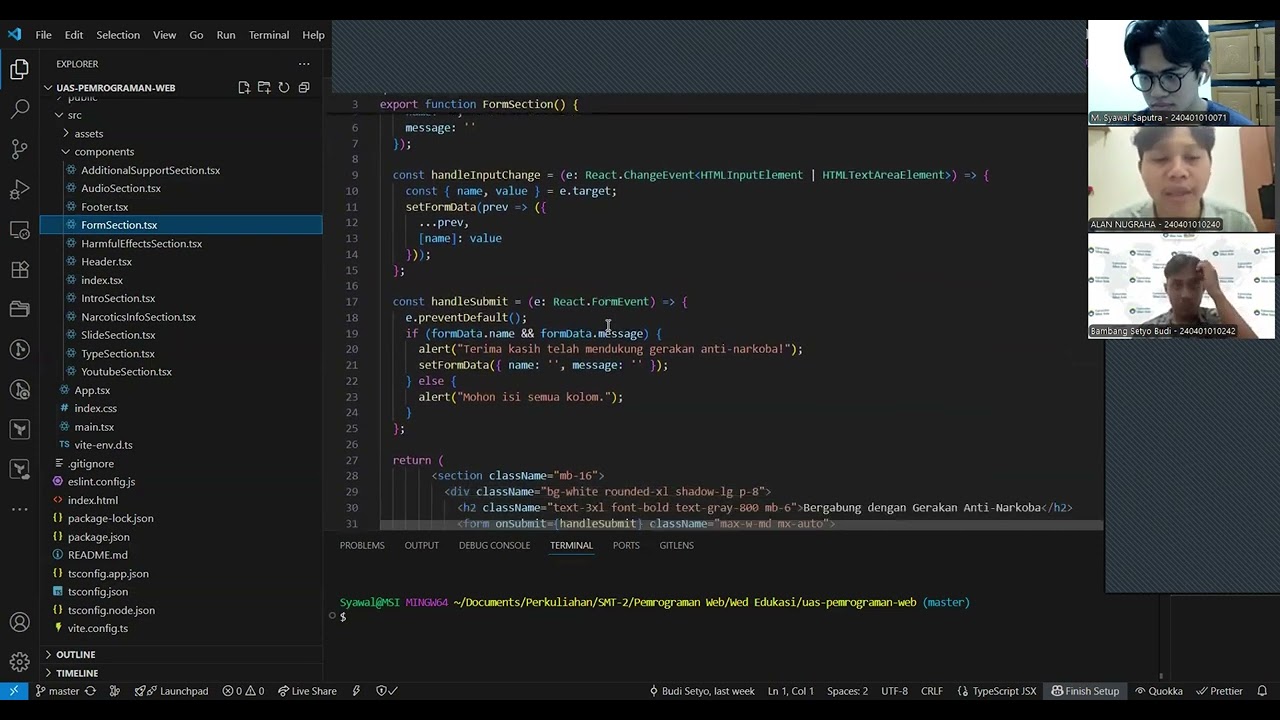Image resolution: width=1280 pixels, height=720 pixels.
Task: Click the New Folder icon in Explorer
Action: coord(264,88)
